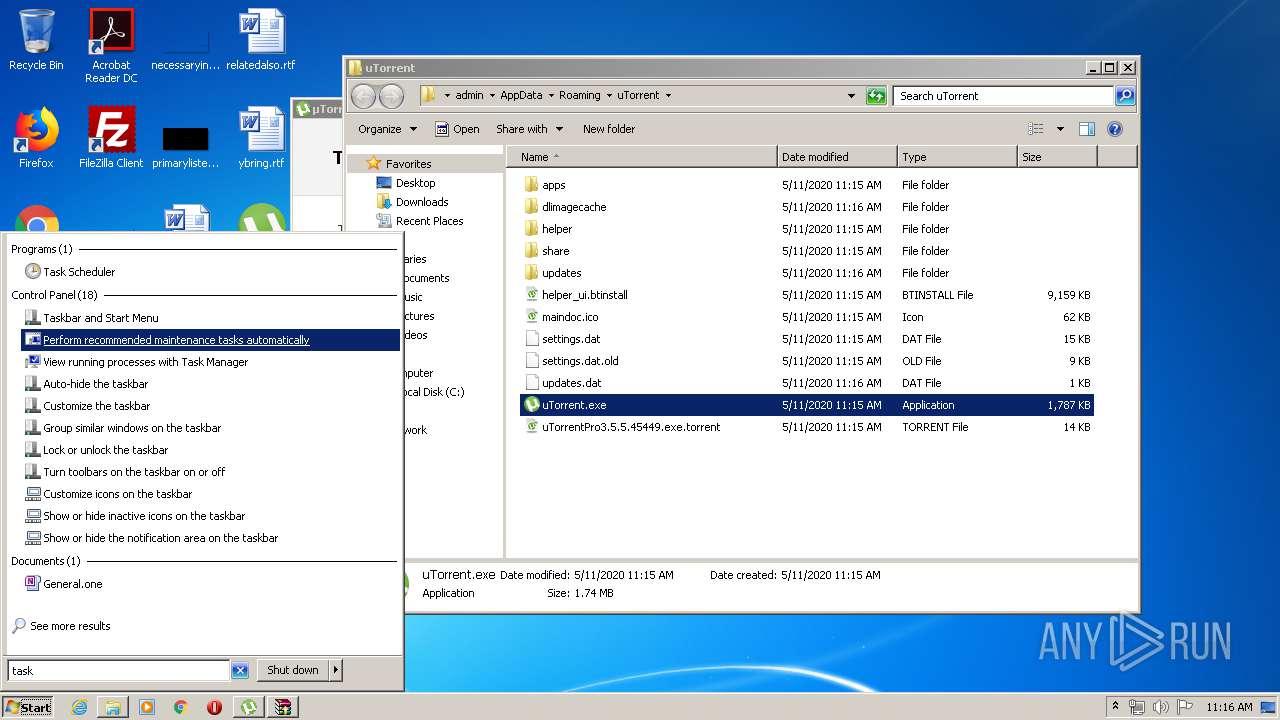Screen dimensions: 1280x720
Task: Click the start menu search input
Action: (119, 671)
